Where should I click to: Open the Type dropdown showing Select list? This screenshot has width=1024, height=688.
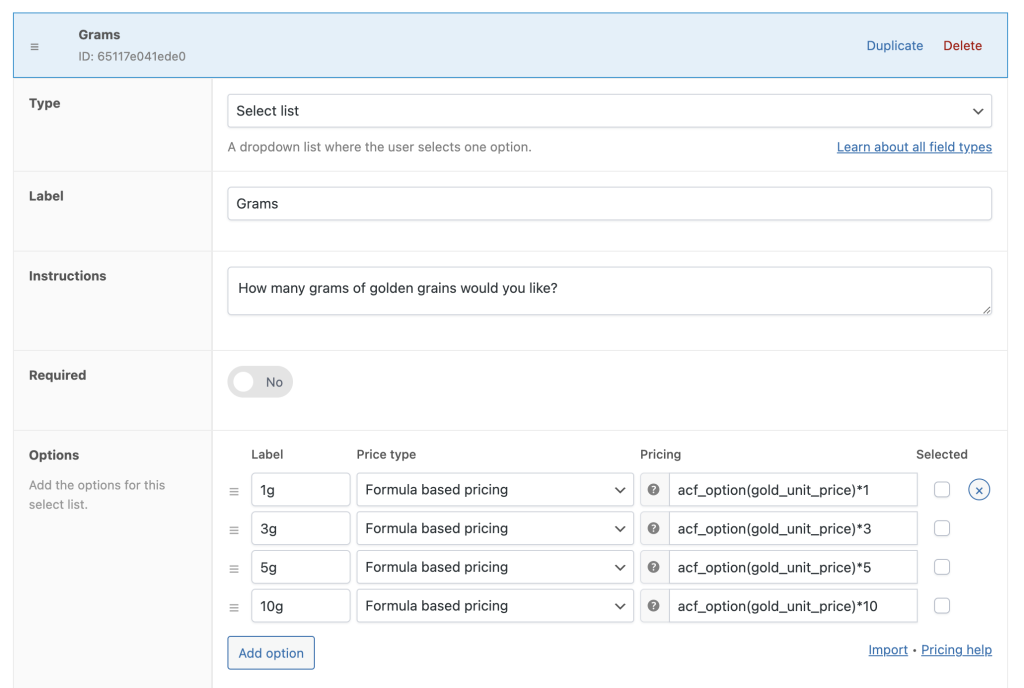tap(609, 111)
